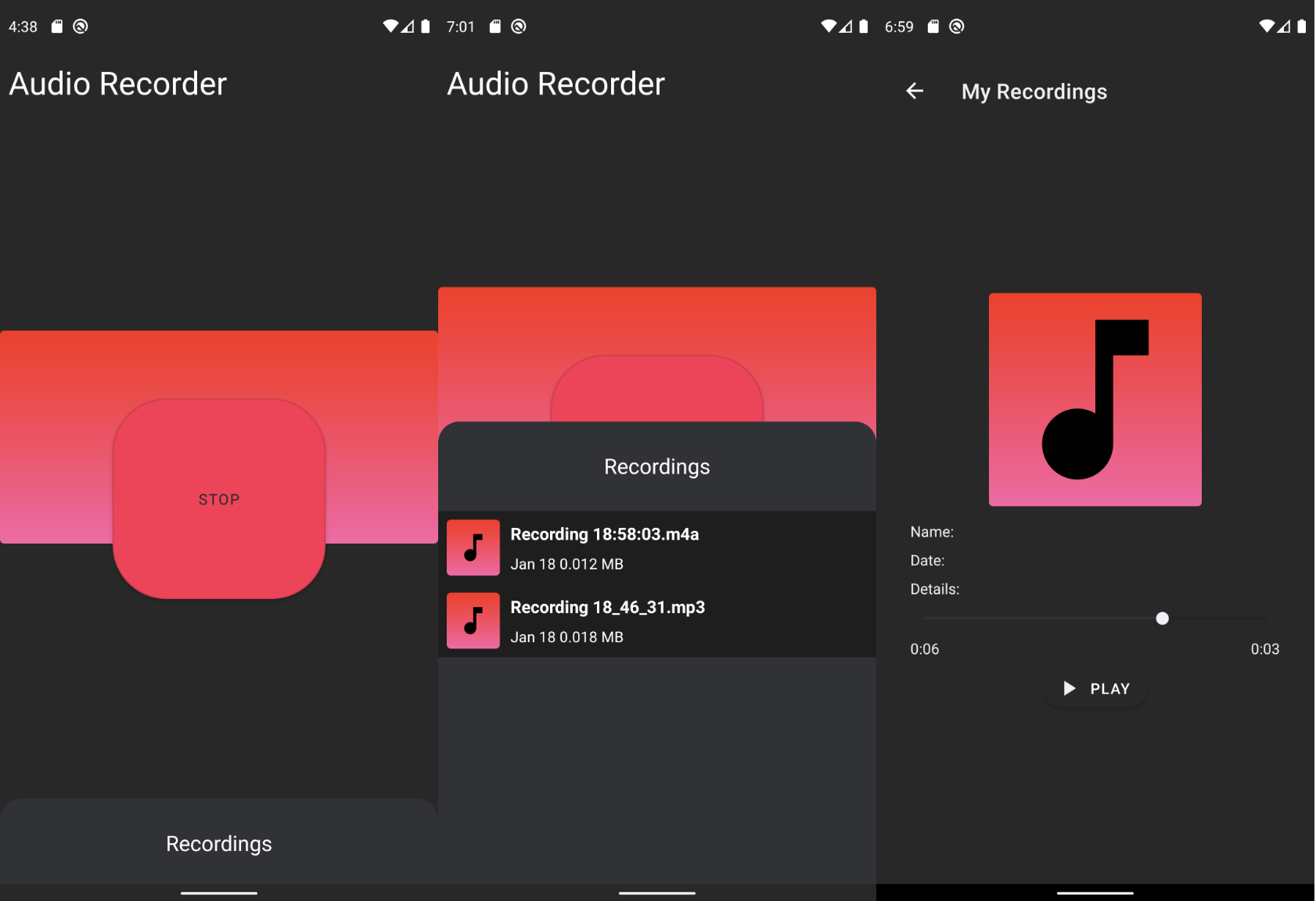This screenshot has height=901, width=1316.
Task: Click the circular status icon next to 7:01
Action: [x=519, y=27]
